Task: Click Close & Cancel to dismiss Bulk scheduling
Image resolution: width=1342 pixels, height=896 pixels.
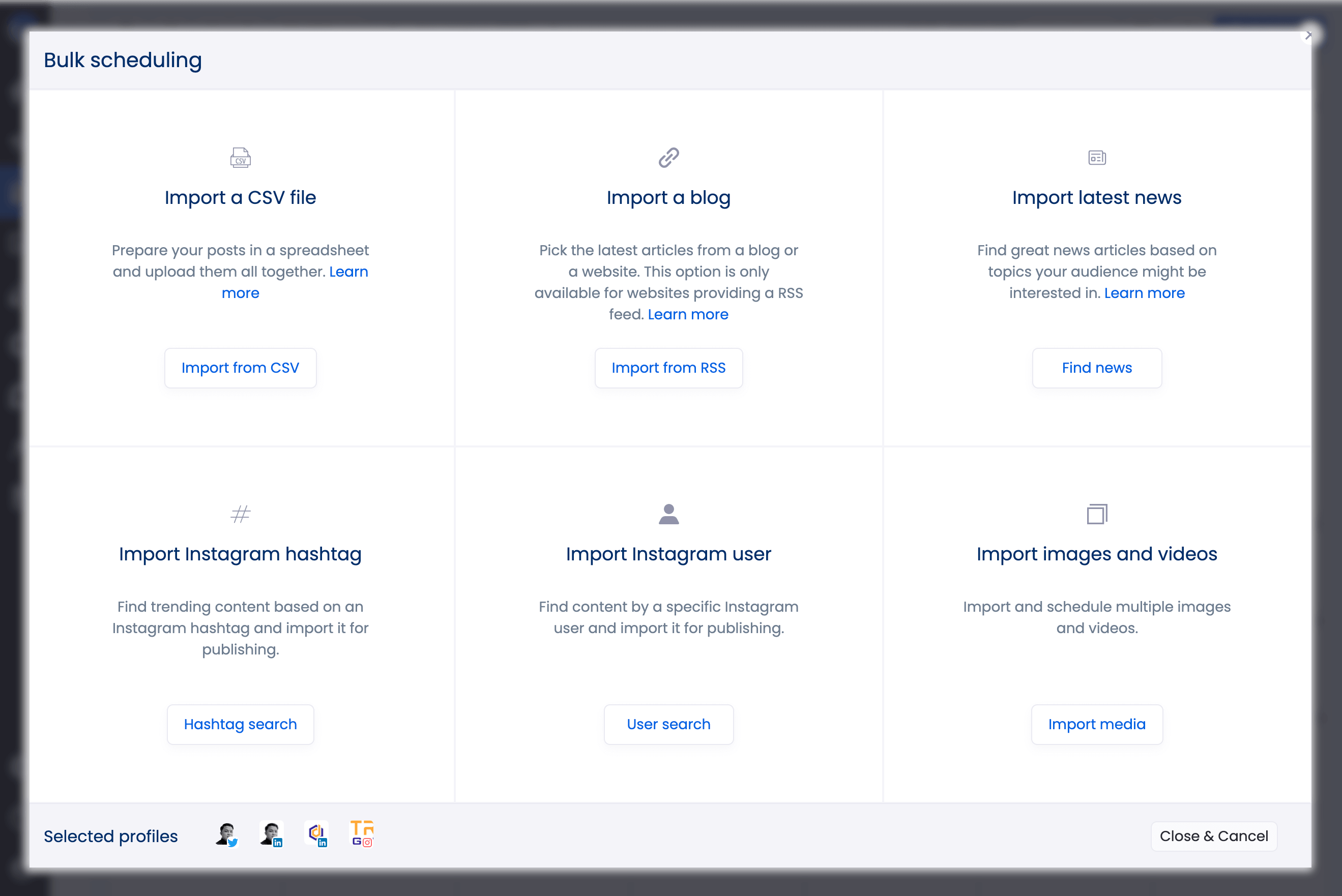Action: tap(1214, 836)
